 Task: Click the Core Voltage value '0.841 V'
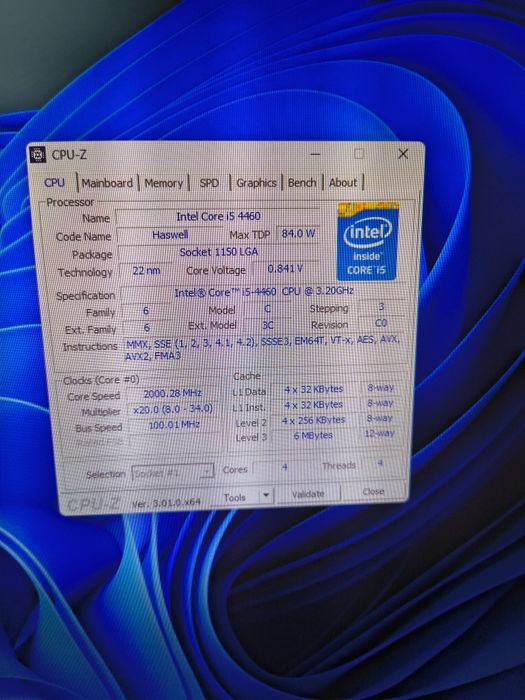point(285,269)
